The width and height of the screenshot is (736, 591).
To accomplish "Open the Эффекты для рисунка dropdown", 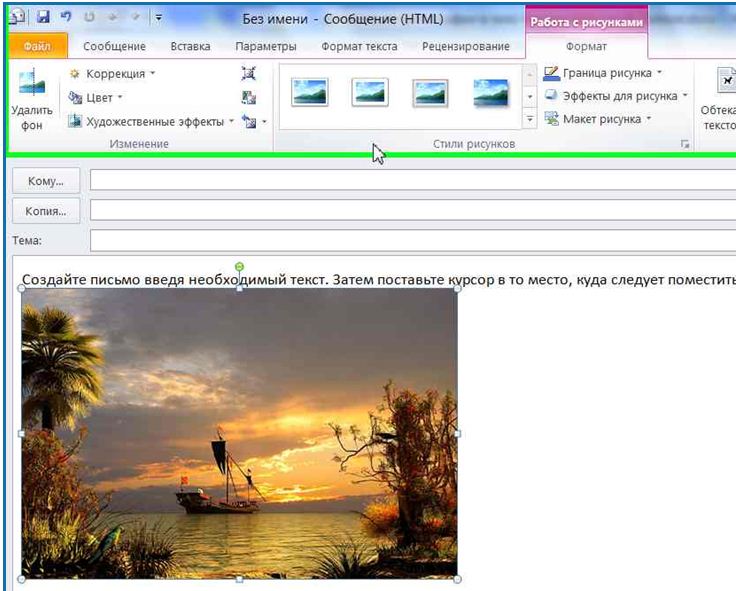I will tap(616, 96).
